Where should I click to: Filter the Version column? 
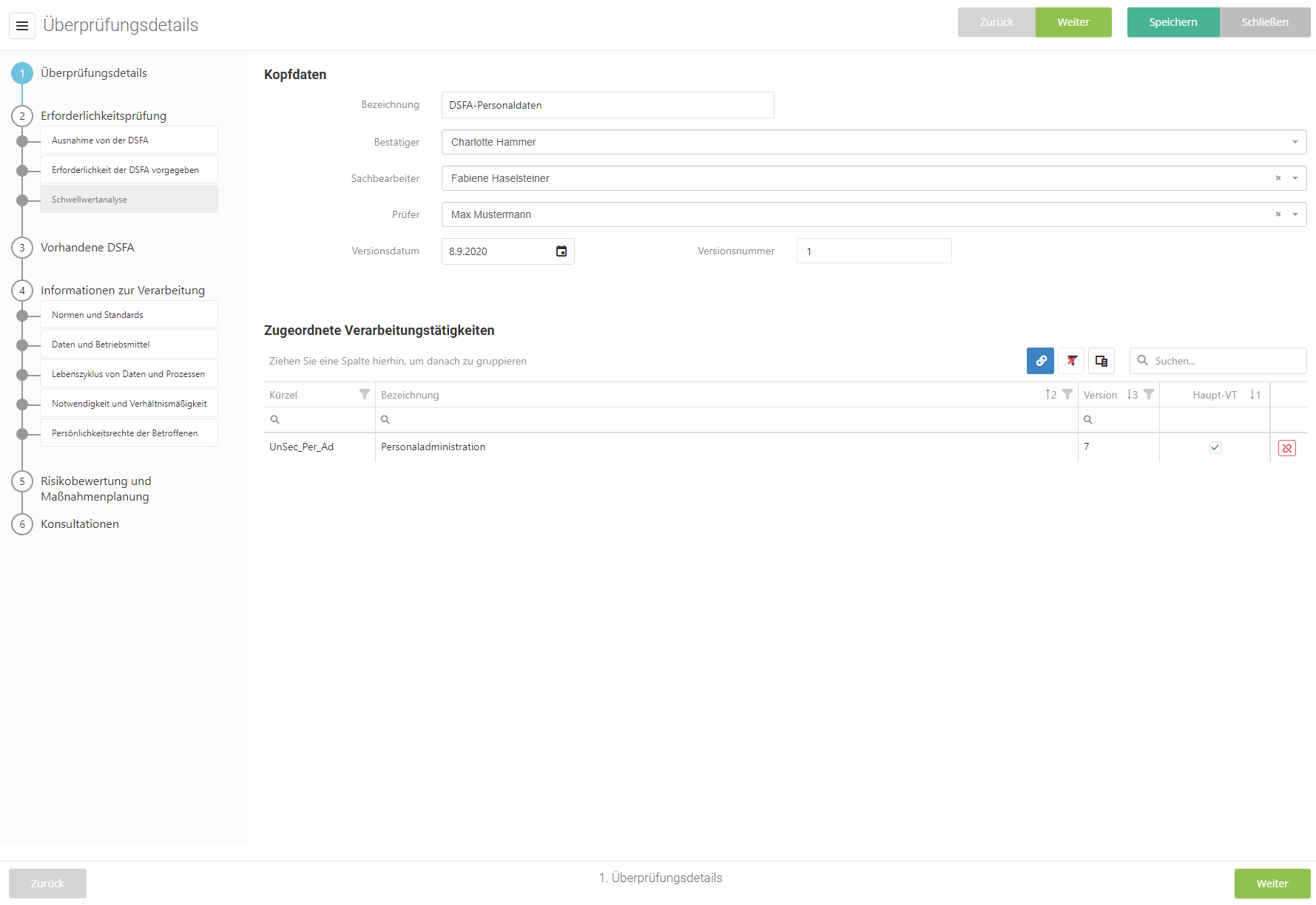[1148, 395]
